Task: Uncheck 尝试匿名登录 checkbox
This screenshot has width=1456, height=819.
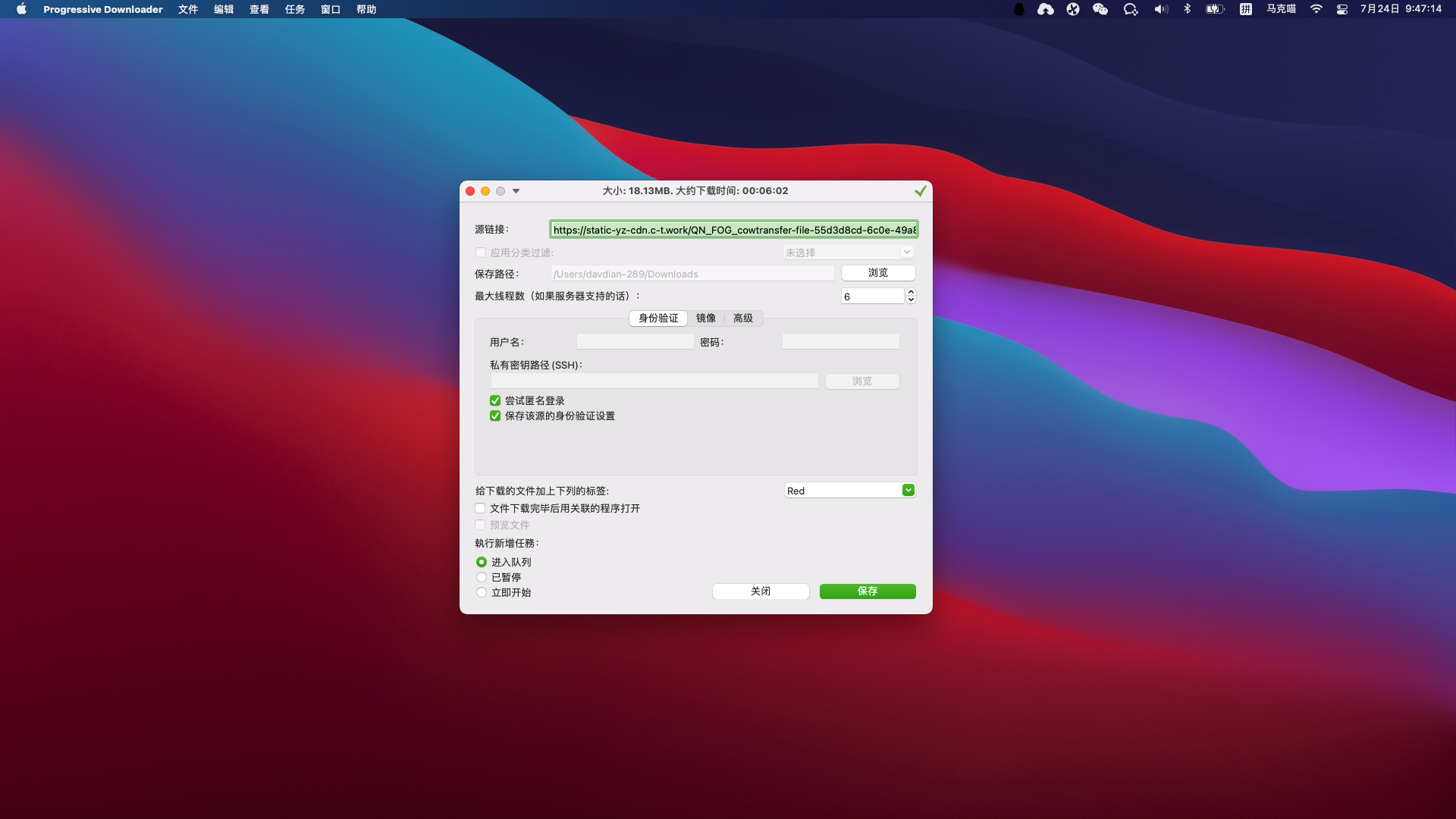Action: (x=495, y=400)
